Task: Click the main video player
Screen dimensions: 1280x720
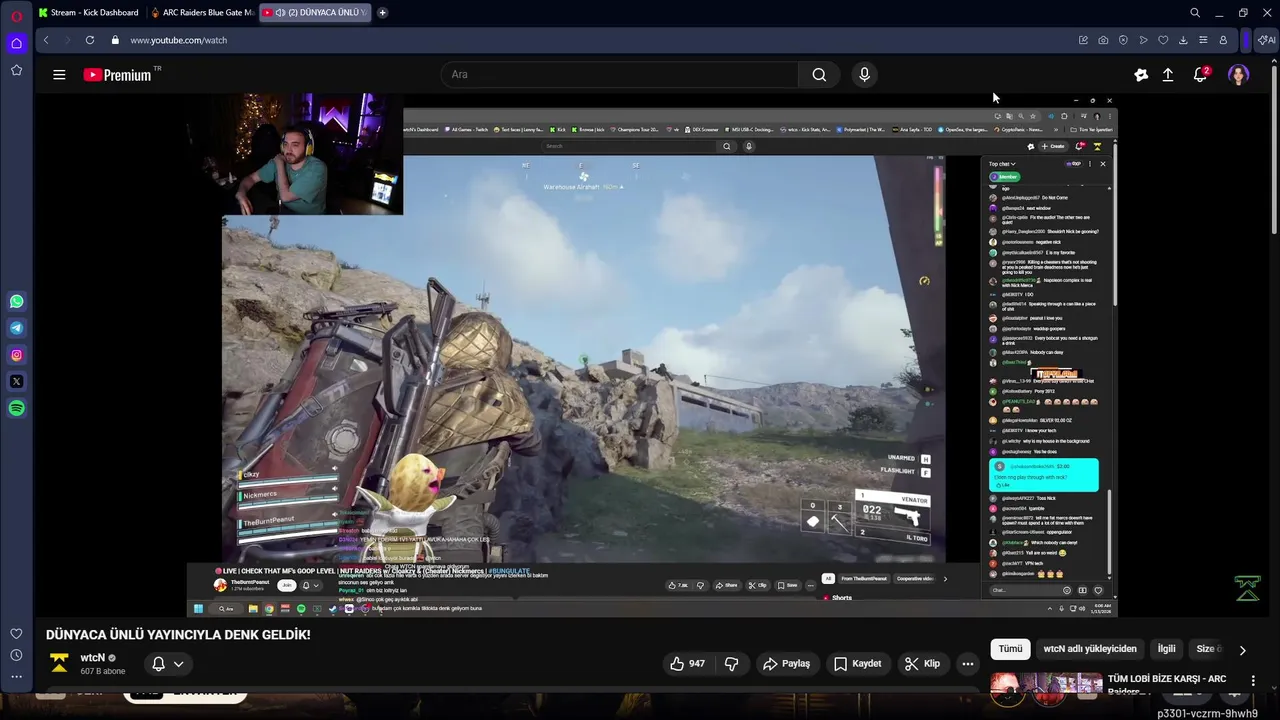Action: [651, 355]
